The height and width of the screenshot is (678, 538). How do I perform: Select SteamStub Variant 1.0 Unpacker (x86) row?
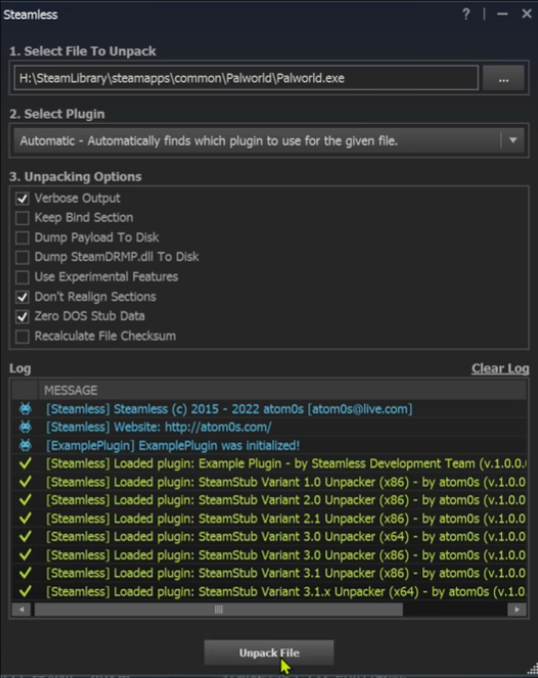point(269,482)
